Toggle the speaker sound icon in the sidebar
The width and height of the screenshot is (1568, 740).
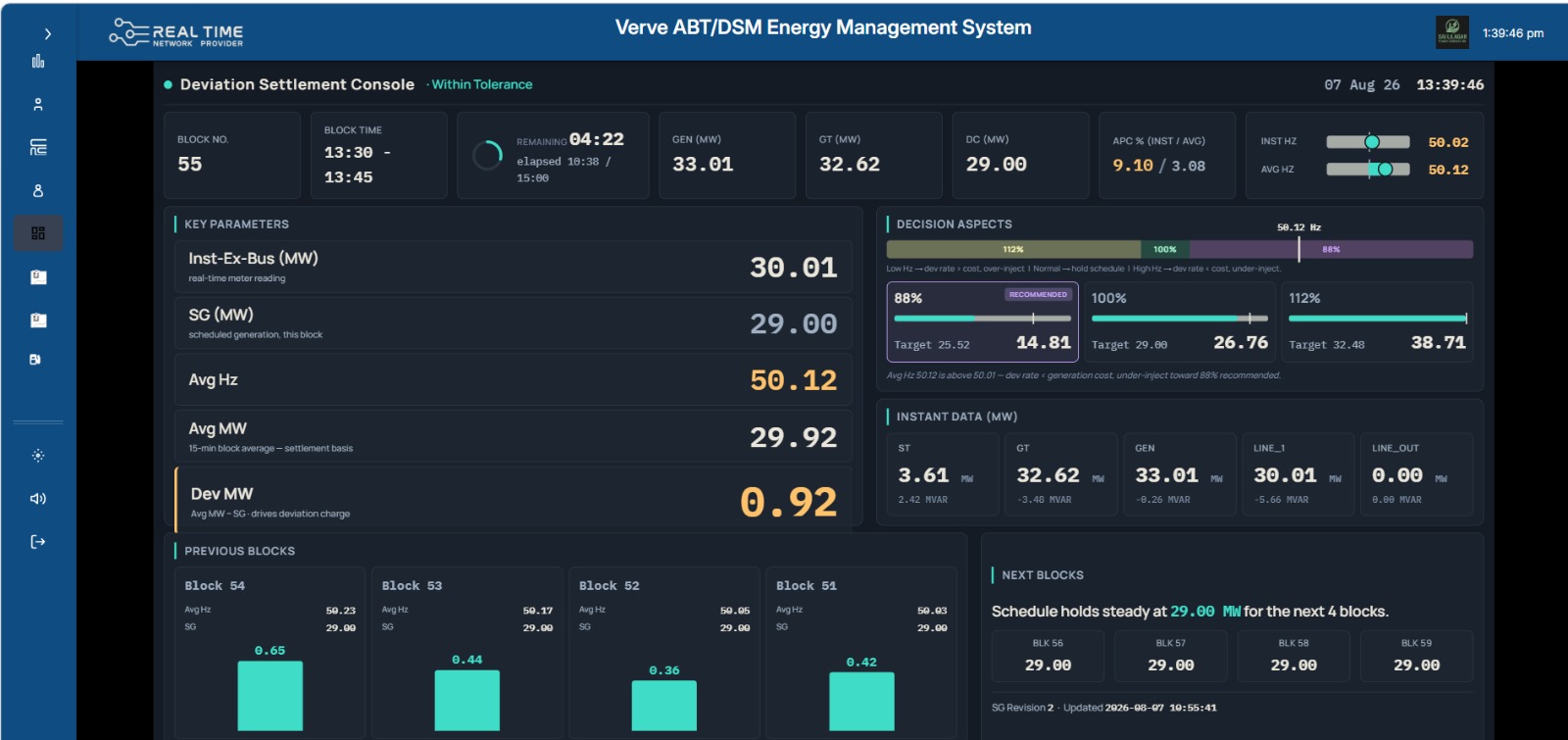pos(38,499)
